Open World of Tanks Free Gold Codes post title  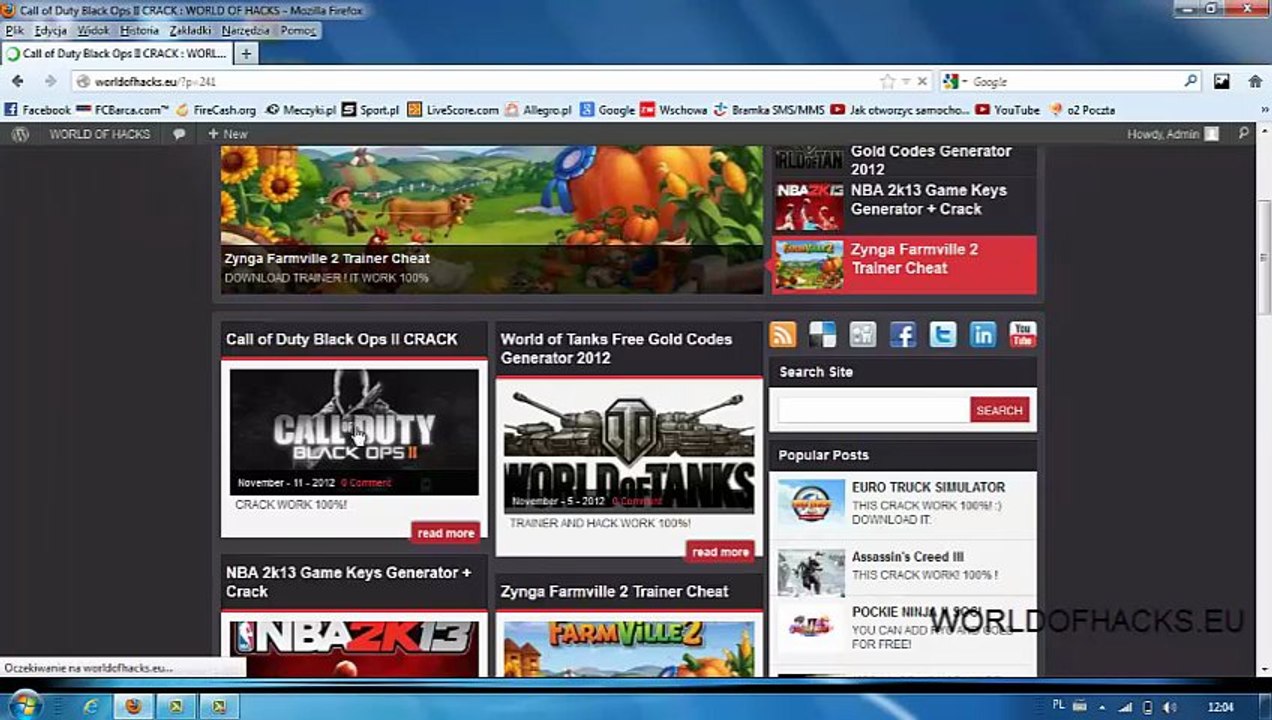click(x=616, y=348)
